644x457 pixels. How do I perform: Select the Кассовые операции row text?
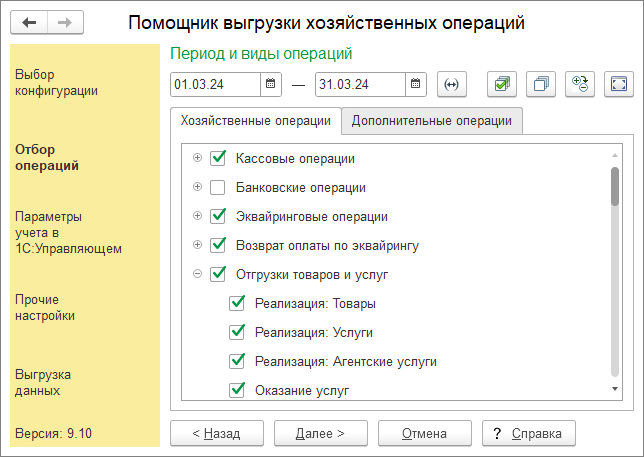tap(295, 159)
